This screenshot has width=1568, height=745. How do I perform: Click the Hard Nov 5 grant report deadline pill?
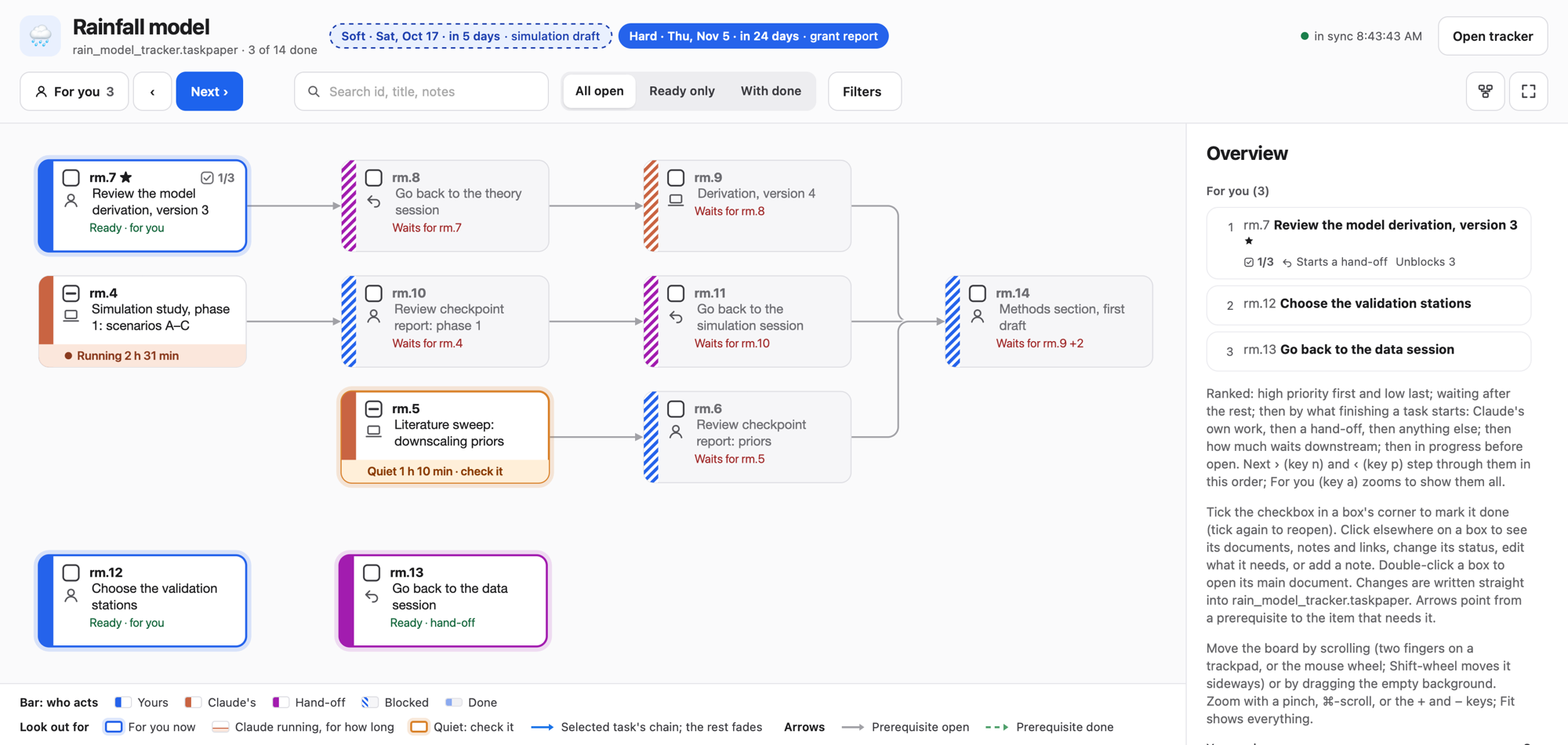pos(753,36)
